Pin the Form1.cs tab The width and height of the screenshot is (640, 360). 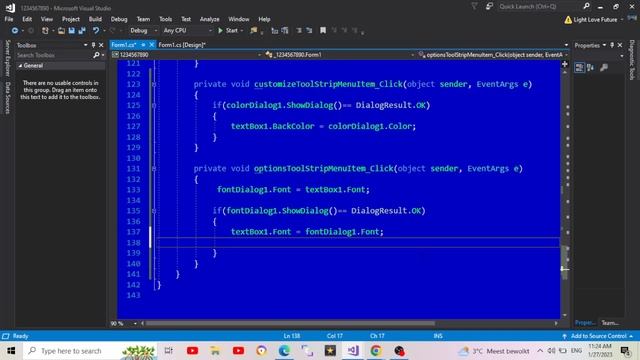pos(143,45)
